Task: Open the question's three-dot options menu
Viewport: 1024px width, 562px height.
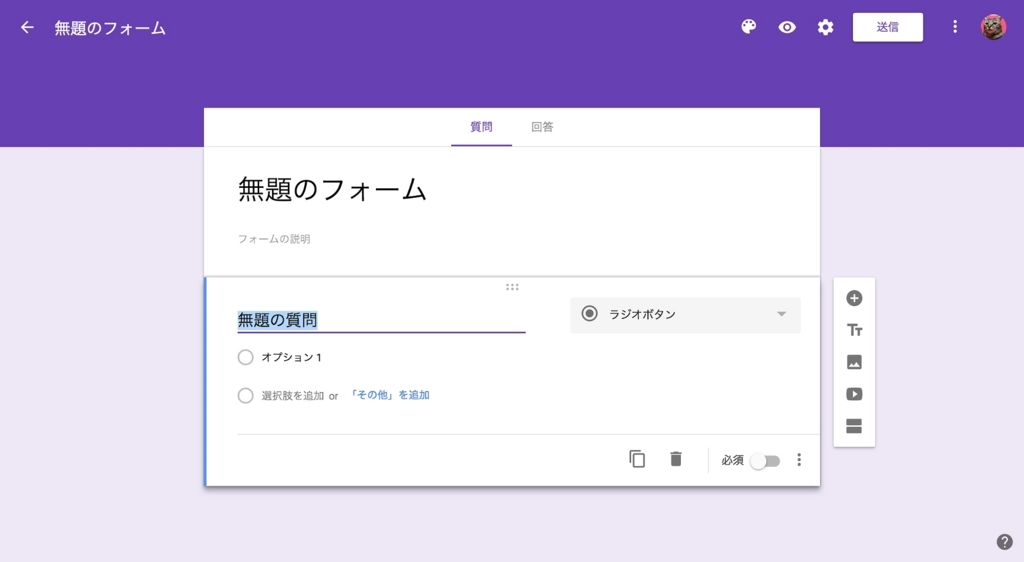Action: click(799, 460)
